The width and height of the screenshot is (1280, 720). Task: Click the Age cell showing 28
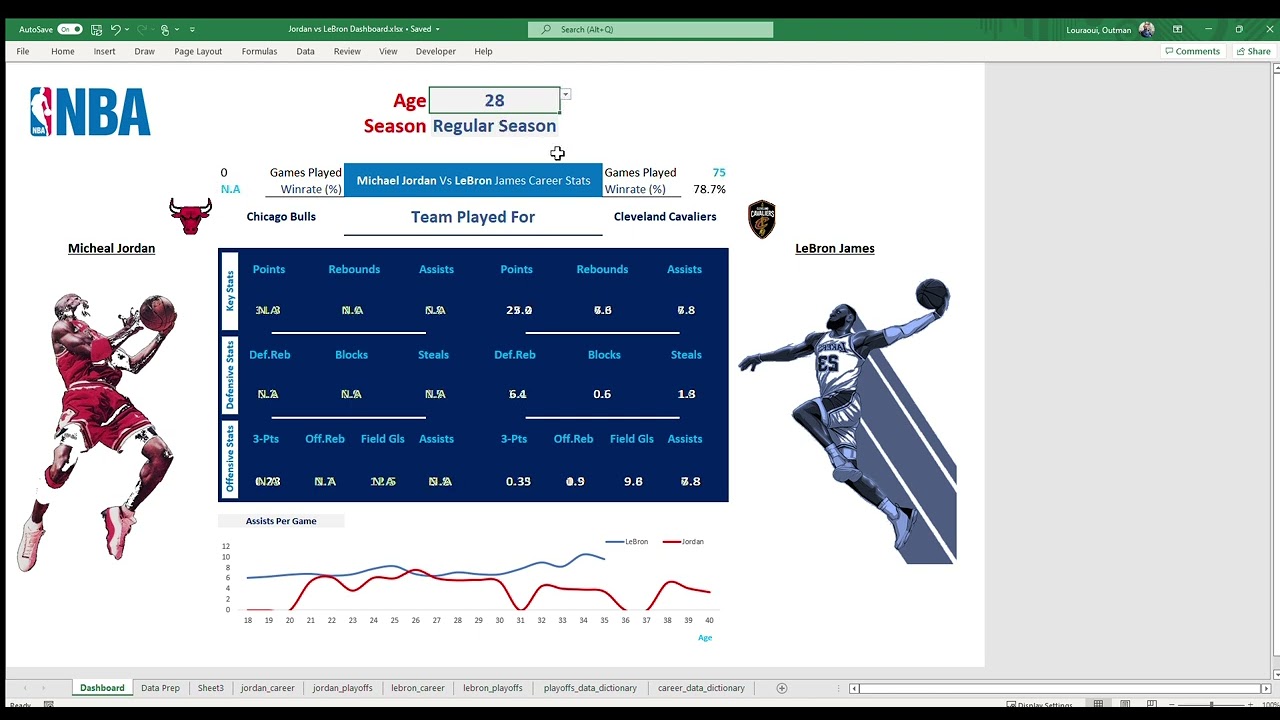494,100
